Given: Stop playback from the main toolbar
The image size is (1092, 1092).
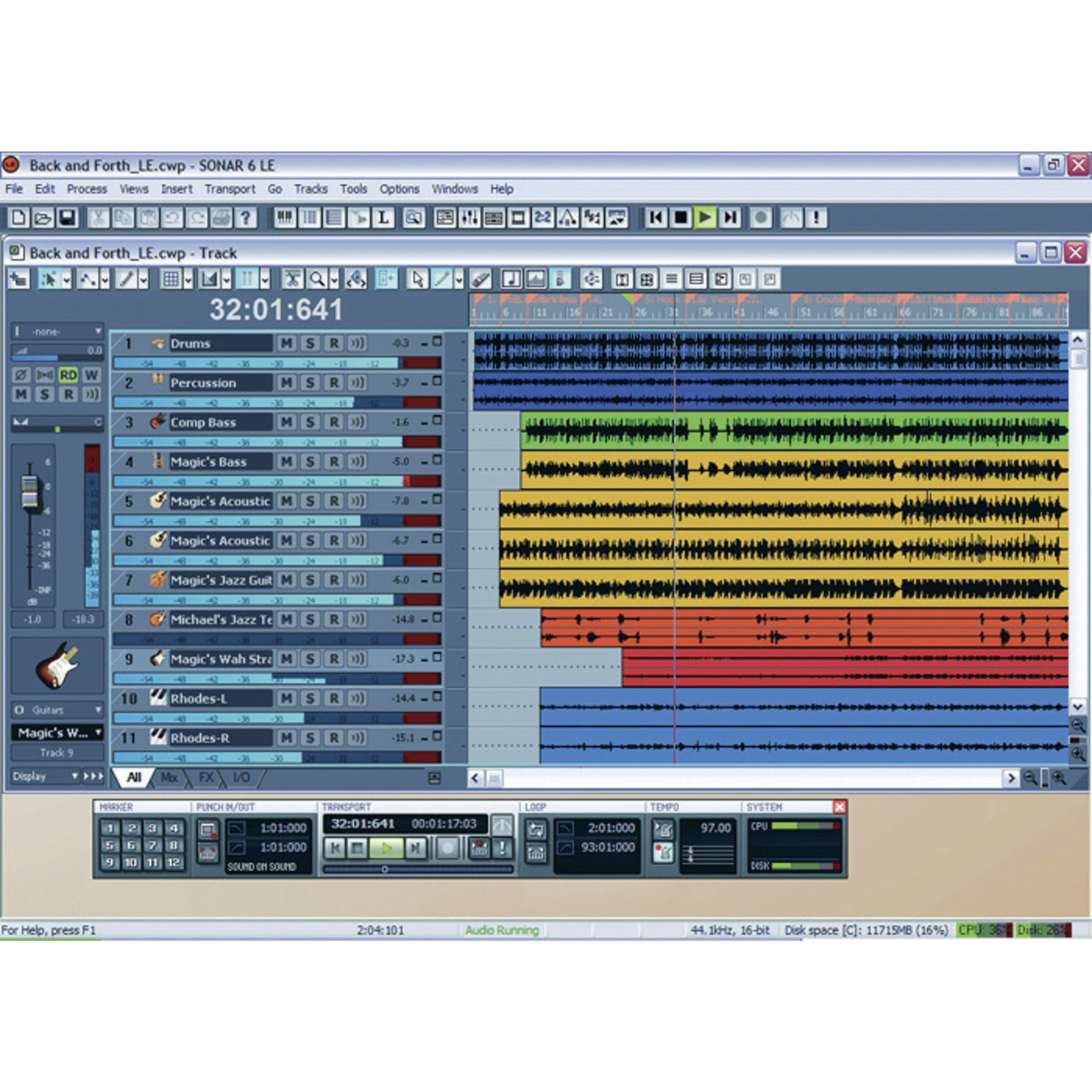Looking at the screenshot, I should pos(680,218).
